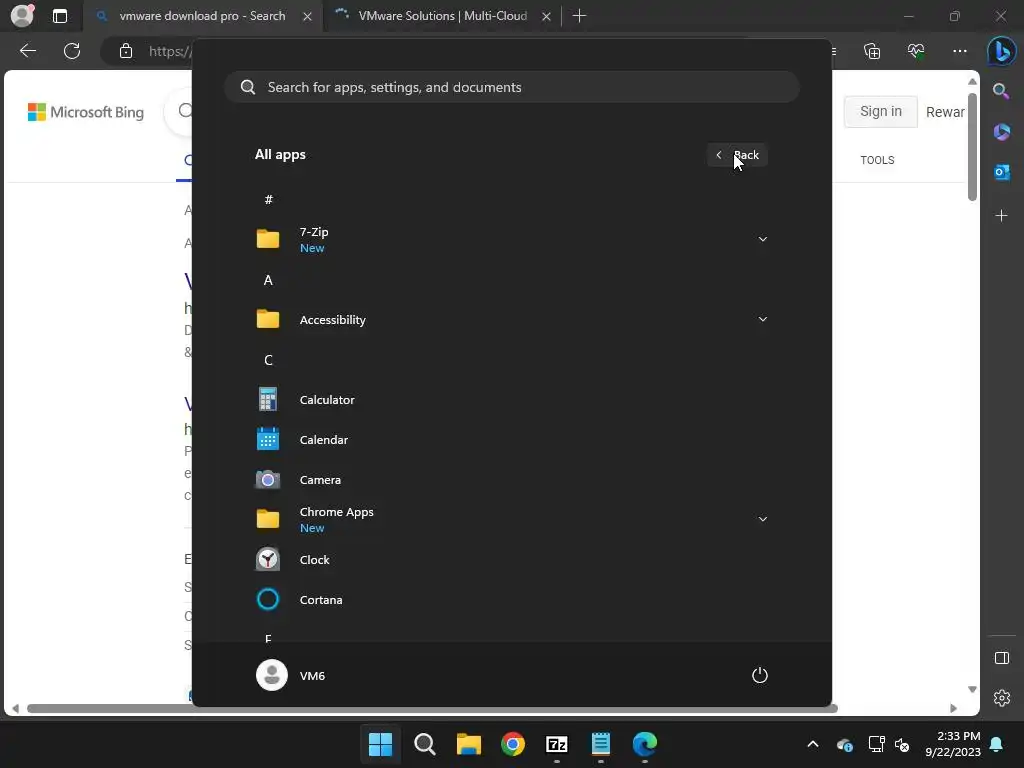Launch Cortana from All apps
1024x768 pixels.
tap(511, 600)
